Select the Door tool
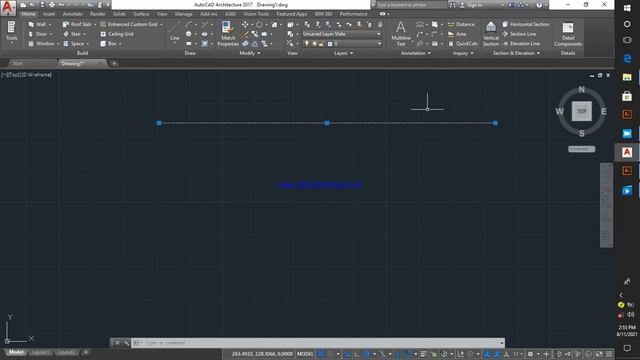Image resolution: width=640 pixels, height=360 pixels. pos(38,34)
